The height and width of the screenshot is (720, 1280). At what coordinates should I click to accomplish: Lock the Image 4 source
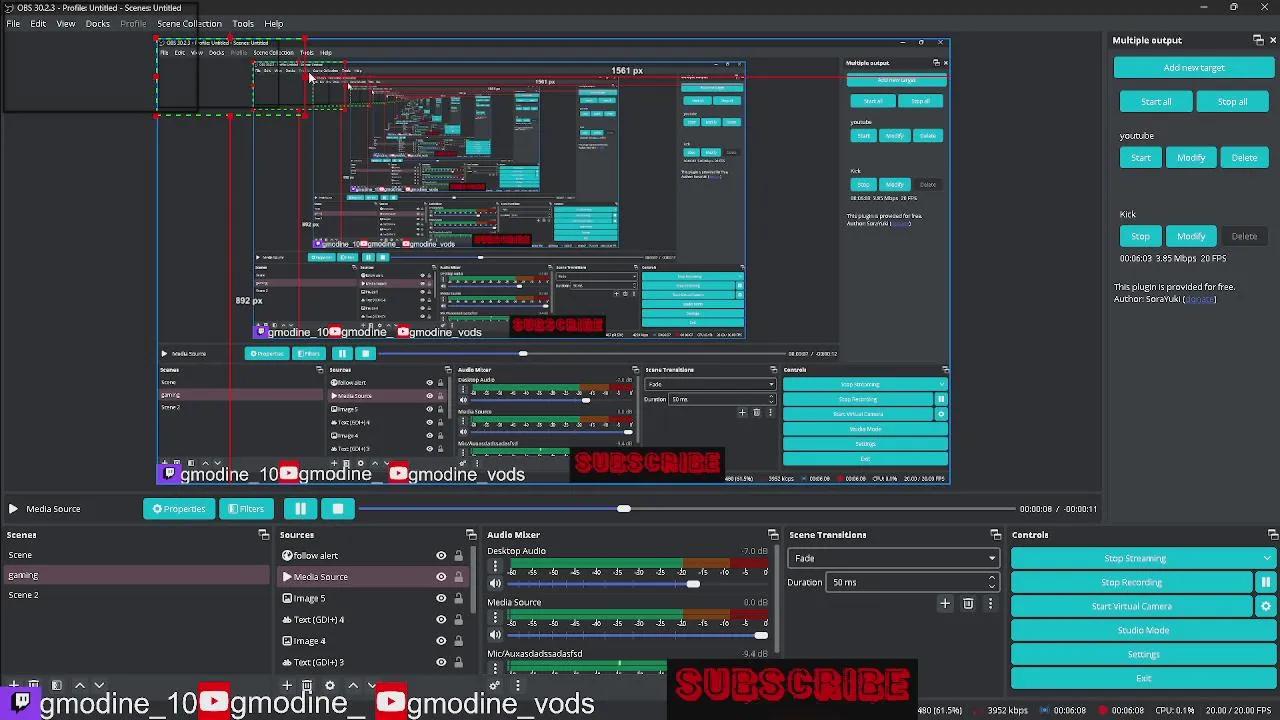pyautogui.click(x=459, y=641)
